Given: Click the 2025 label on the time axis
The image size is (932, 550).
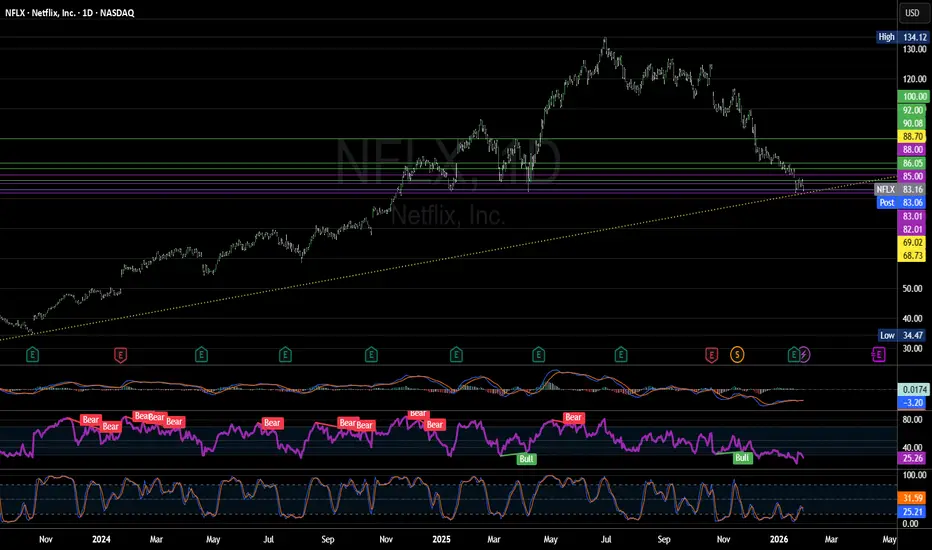Looking at the screenshot, I should [x=442, y=539].
